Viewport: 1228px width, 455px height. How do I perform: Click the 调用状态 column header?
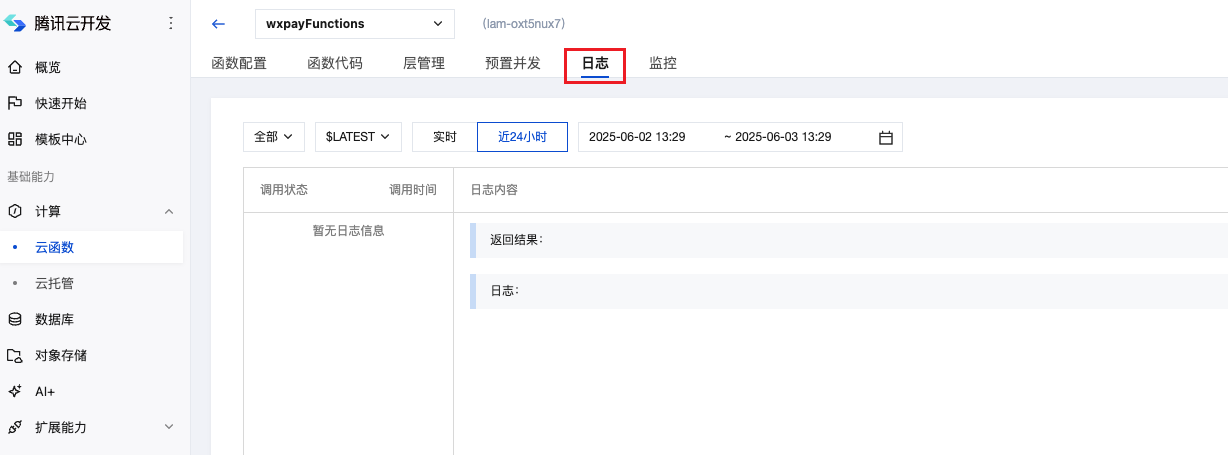pyautogui.click(x=284, y=190)
